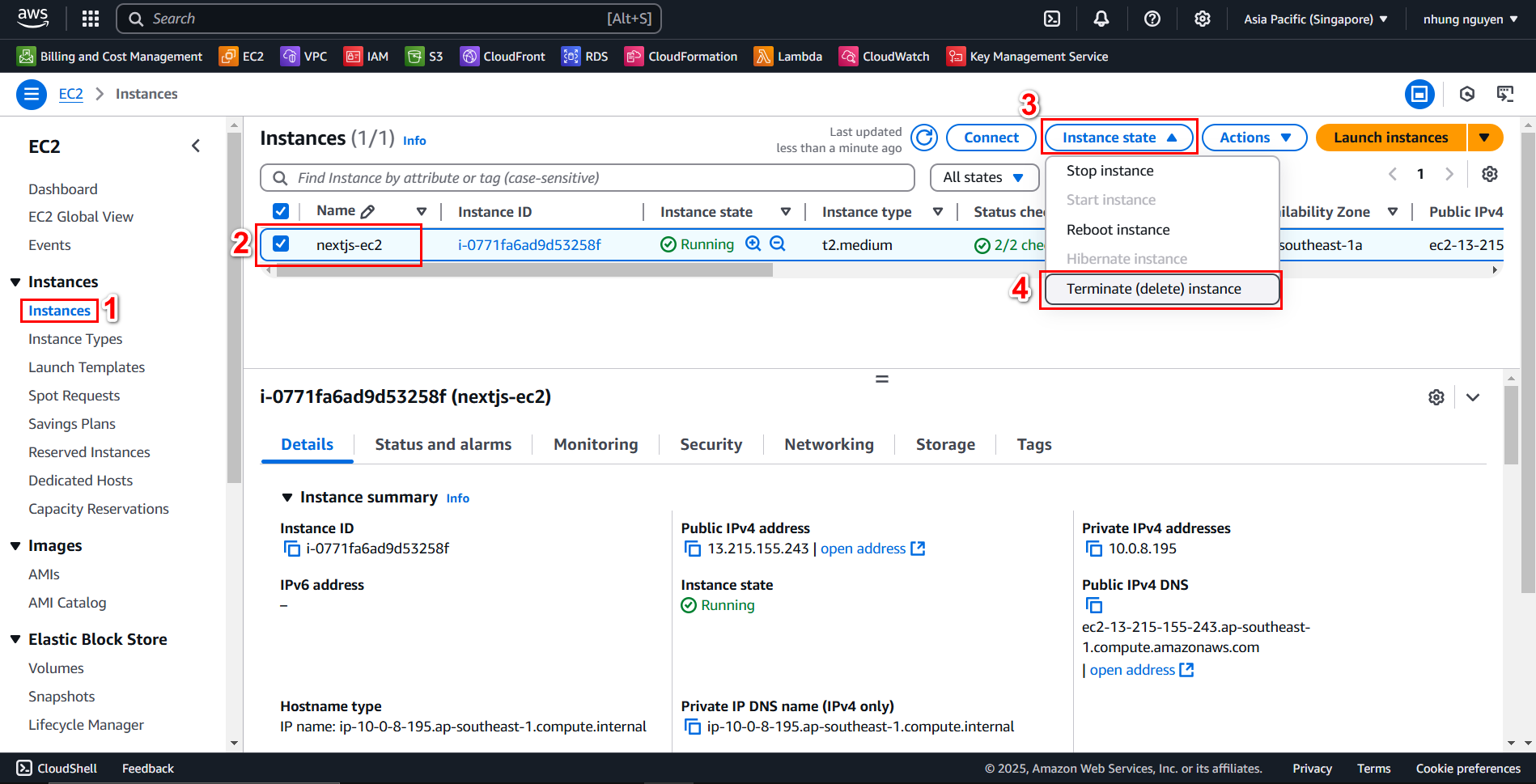The image size is (1536, 784).
Task: Copy the Public IPv4 DNS value
Action: click(1094, 605)
